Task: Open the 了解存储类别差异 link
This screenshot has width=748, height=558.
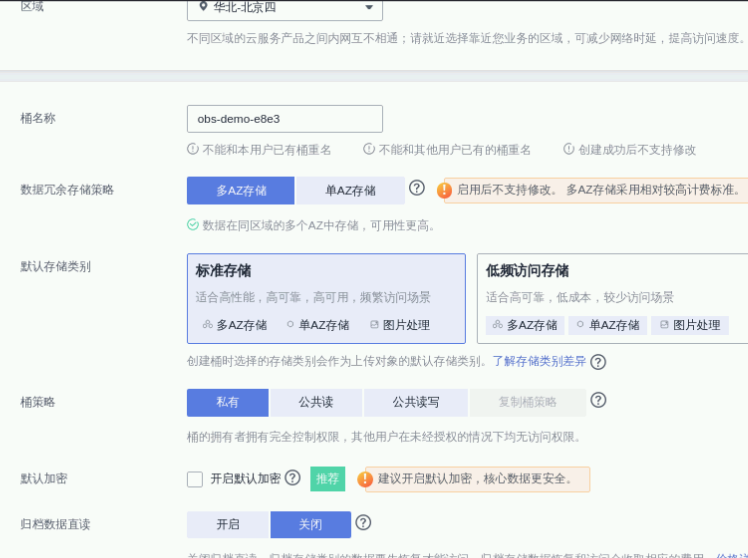Action: [x=539, y=362]
